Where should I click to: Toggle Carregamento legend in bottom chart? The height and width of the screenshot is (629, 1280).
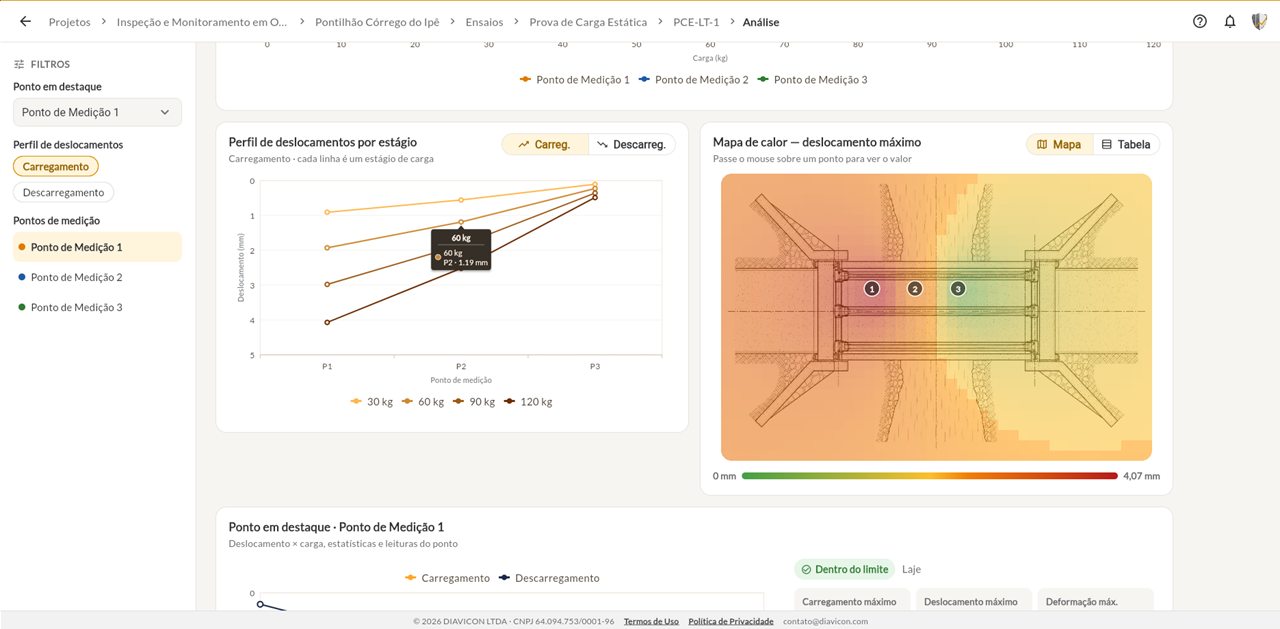(x=447, y=578)
